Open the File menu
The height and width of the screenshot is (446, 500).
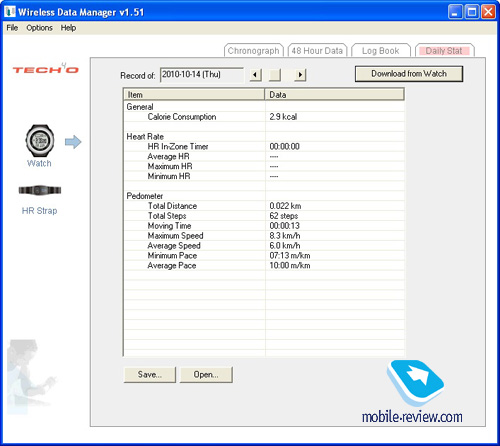12,28
